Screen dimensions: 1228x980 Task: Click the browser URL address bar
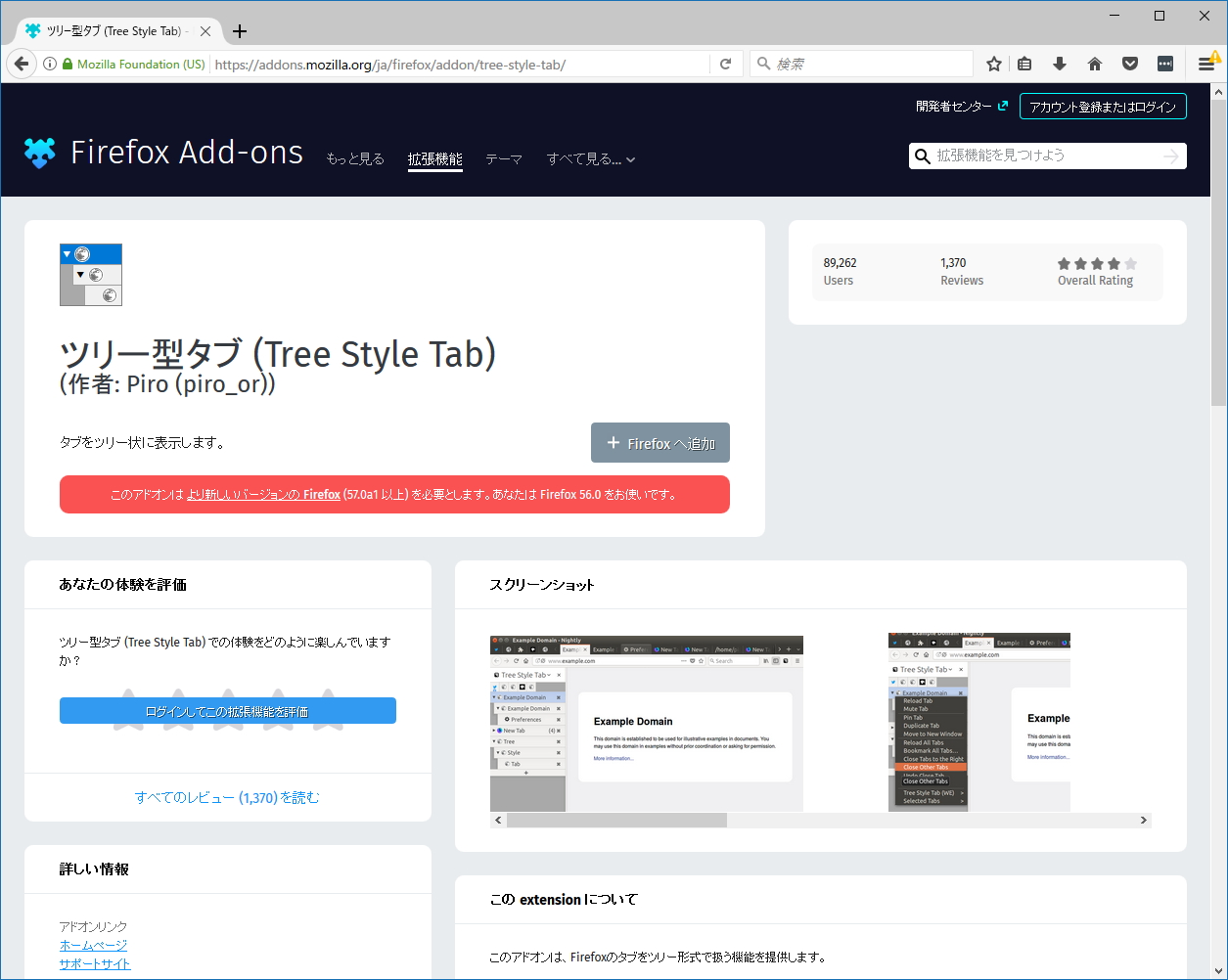coord(460,65)
